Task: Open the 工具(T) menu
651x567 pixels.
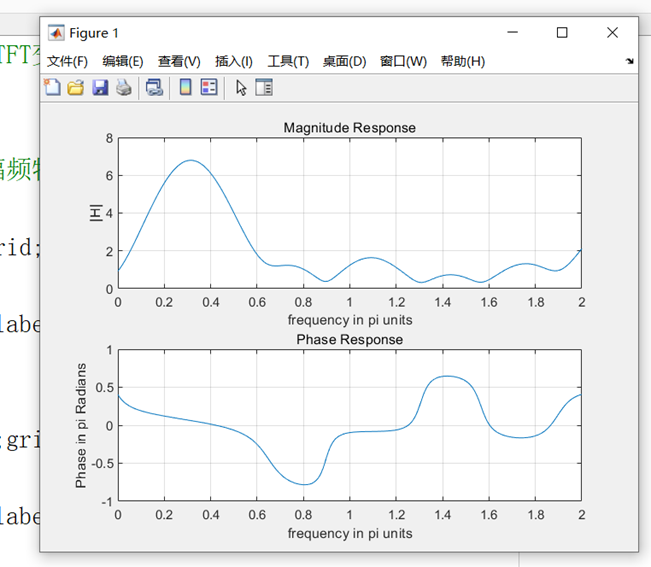Action: click(x=288, y=61)
